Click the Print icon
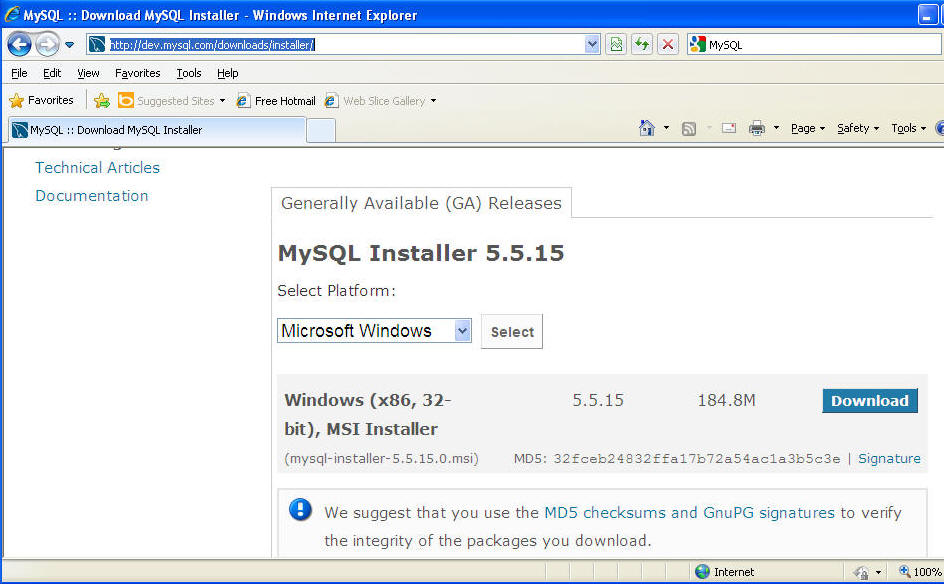 (757, 128)
